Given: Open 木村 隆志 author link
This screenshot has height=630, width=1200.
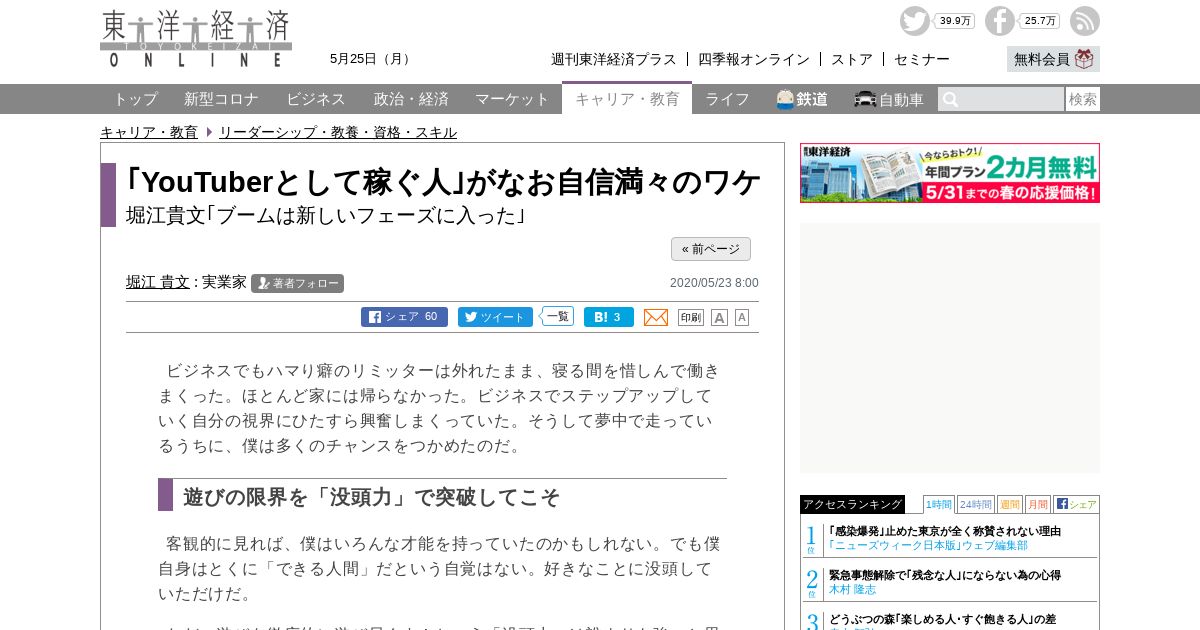Looking at the screenshot, I should 852,590.
